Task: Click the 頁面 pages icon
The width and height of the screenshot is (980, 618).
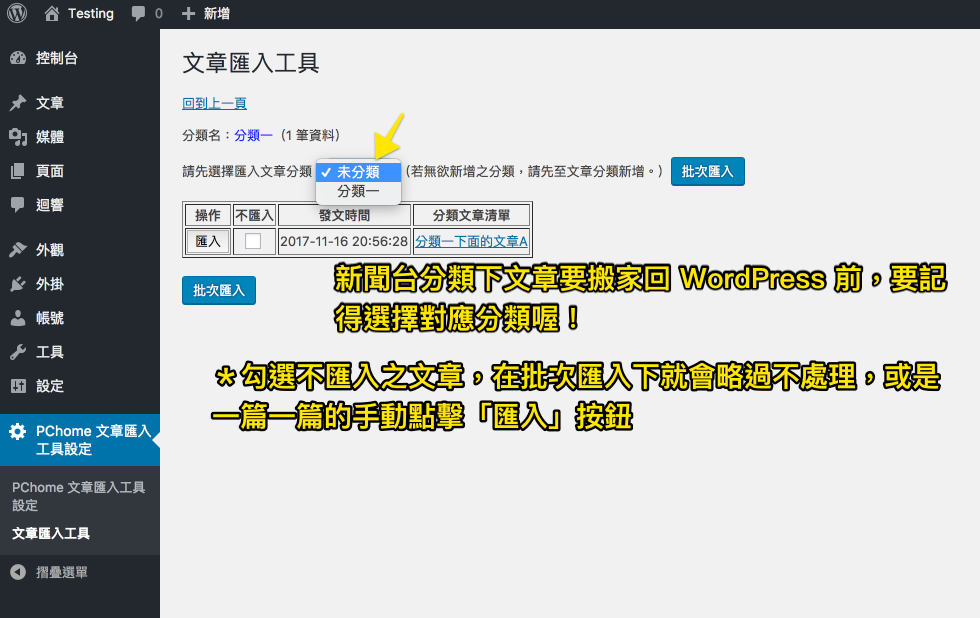Action: pos(18,171)
